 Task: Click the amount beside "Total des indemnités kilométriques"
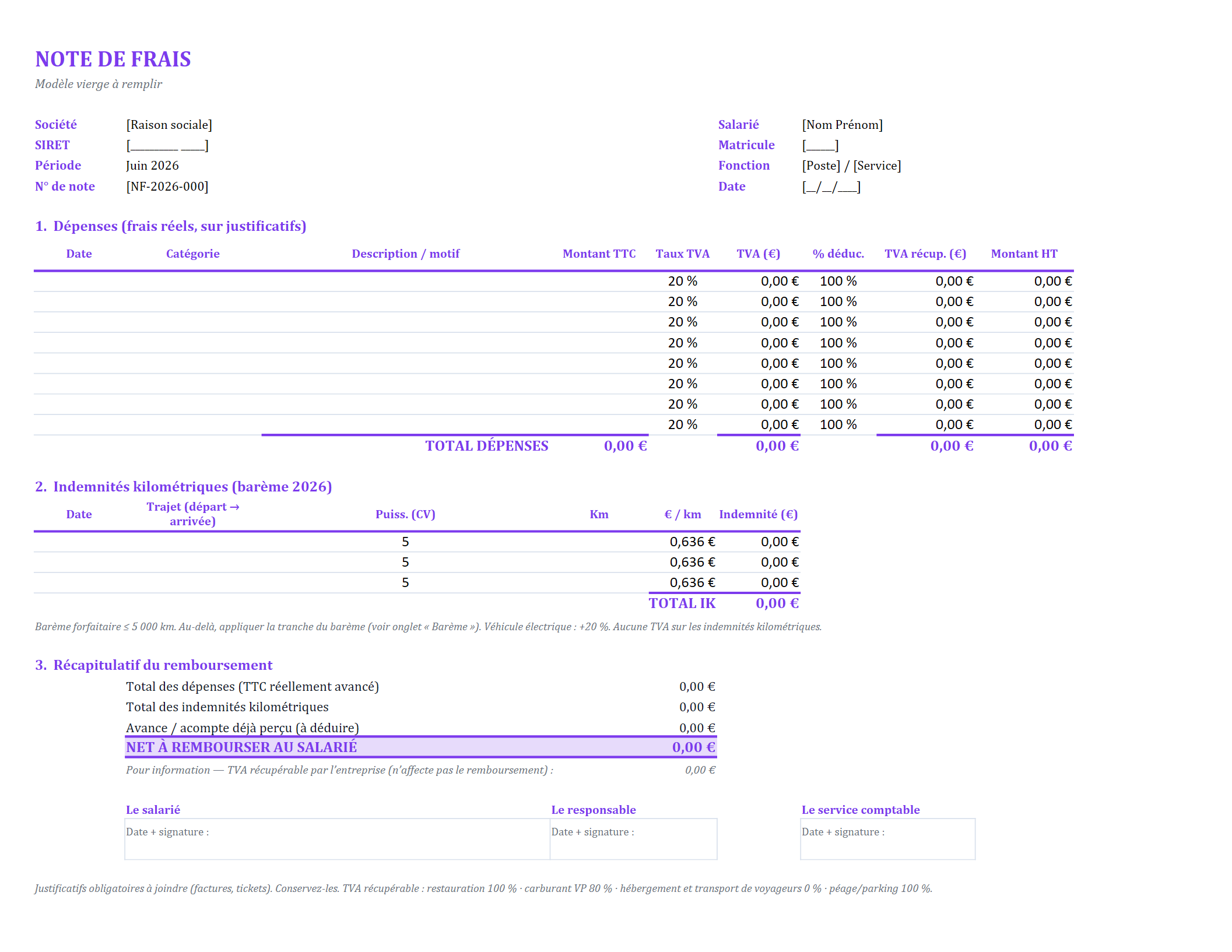coord(697,707)
